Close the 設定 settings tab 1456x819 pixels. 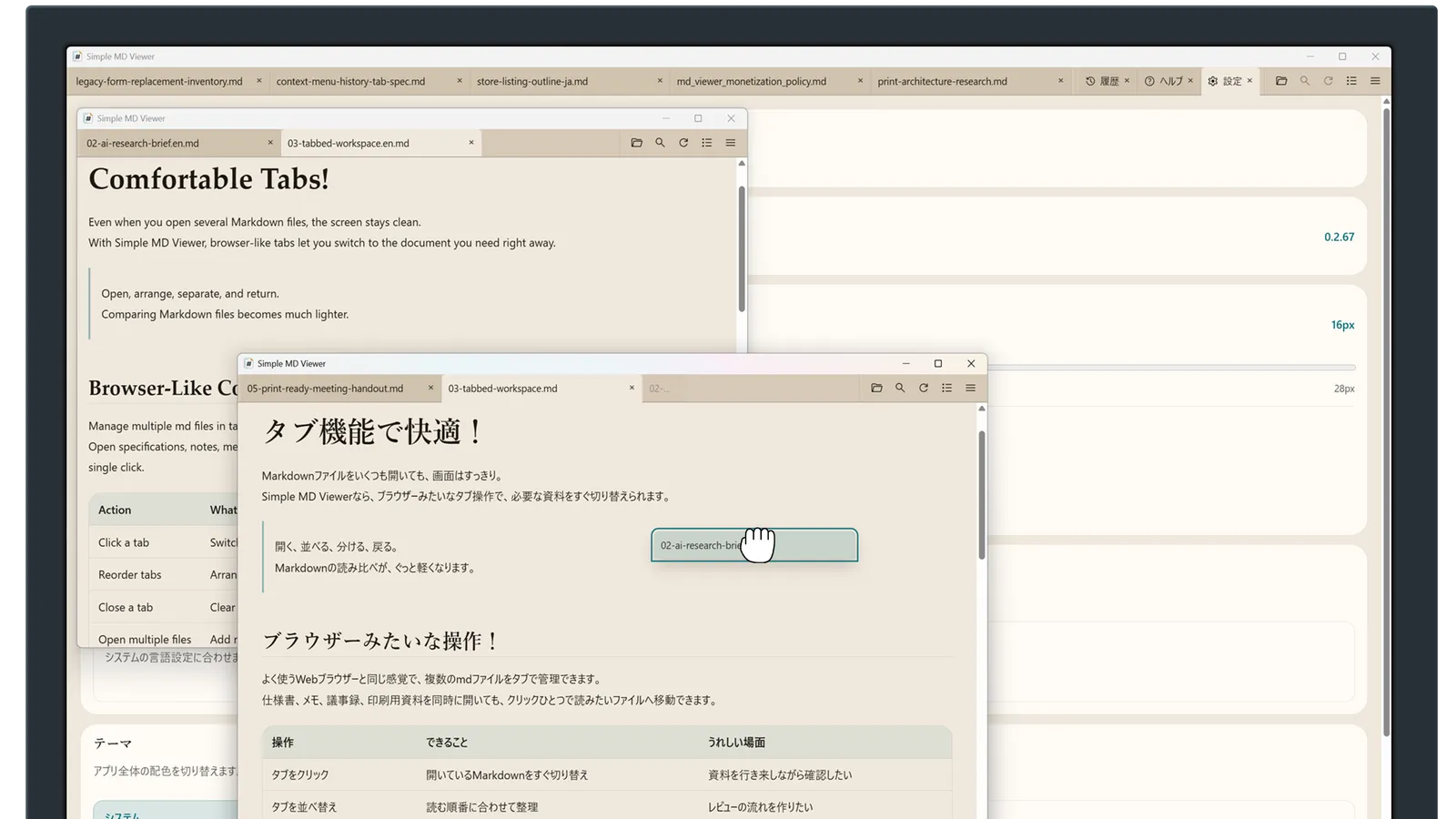pyautogui.click(x=1249, y=81)
